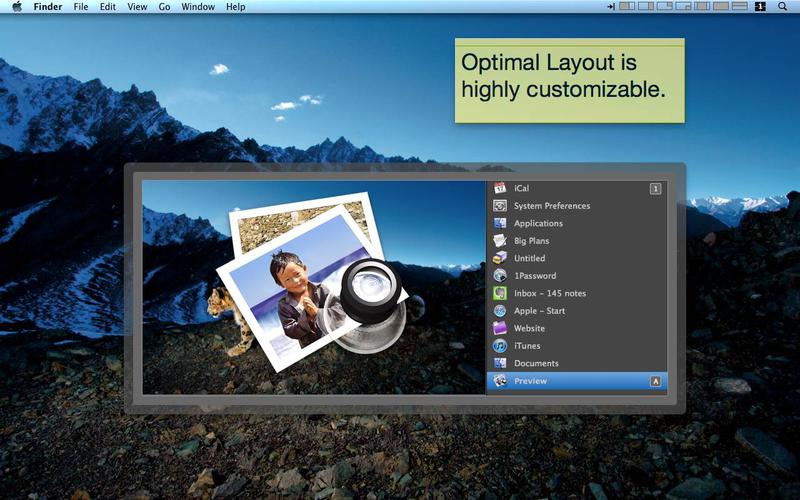Click the green Evernote icon beside Inbox

500,293
